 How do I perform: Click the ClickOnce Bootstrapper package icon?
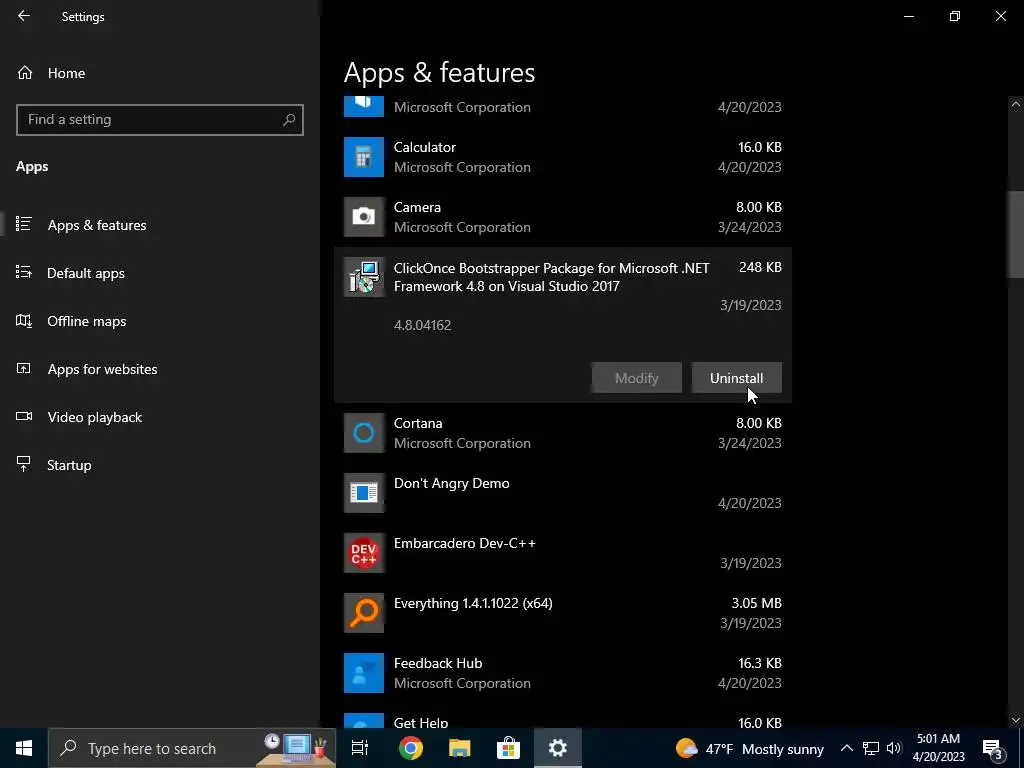coord(364,278)
